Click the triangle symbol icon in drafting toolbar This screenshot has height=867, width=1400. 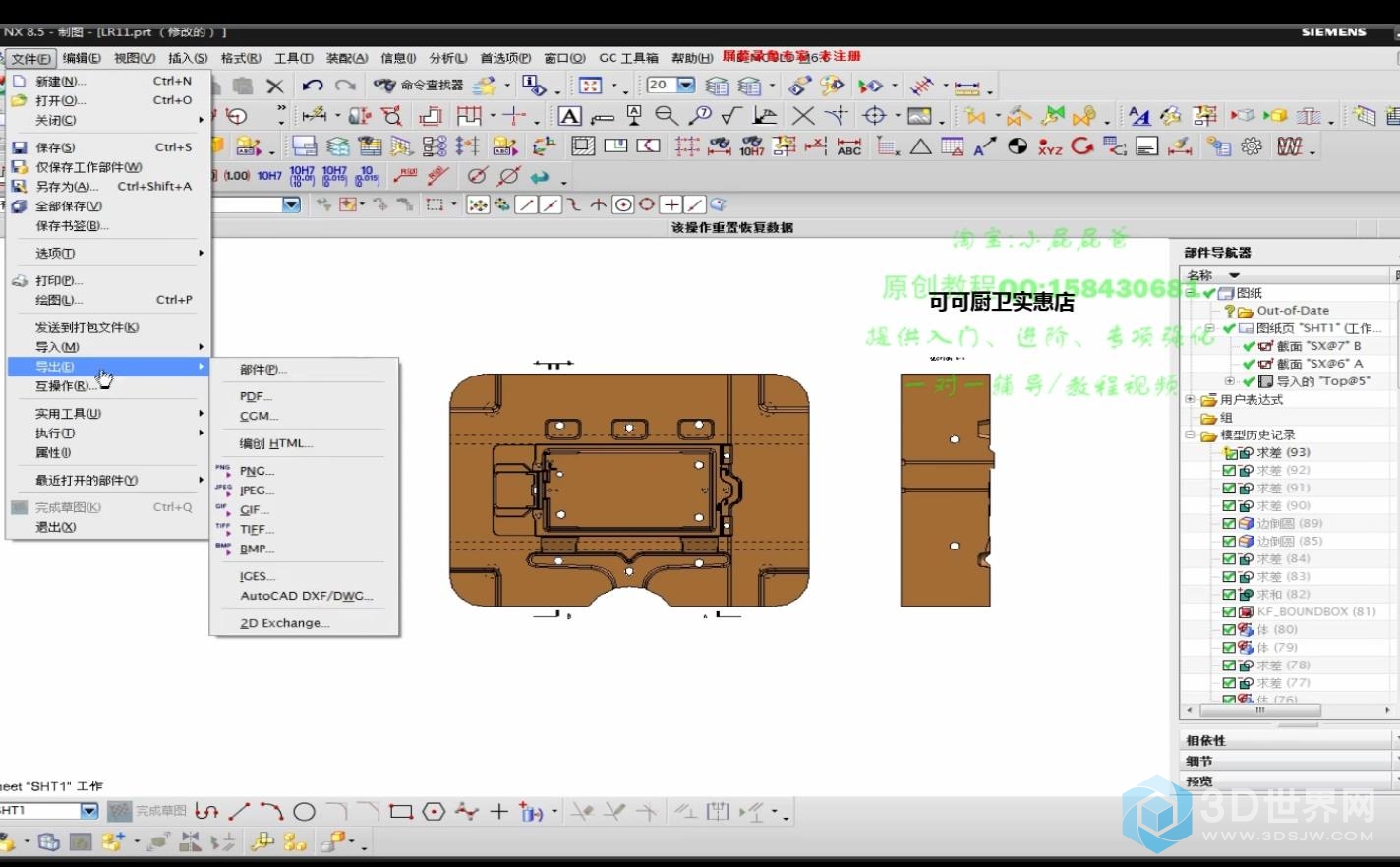[x=920, y=146]
